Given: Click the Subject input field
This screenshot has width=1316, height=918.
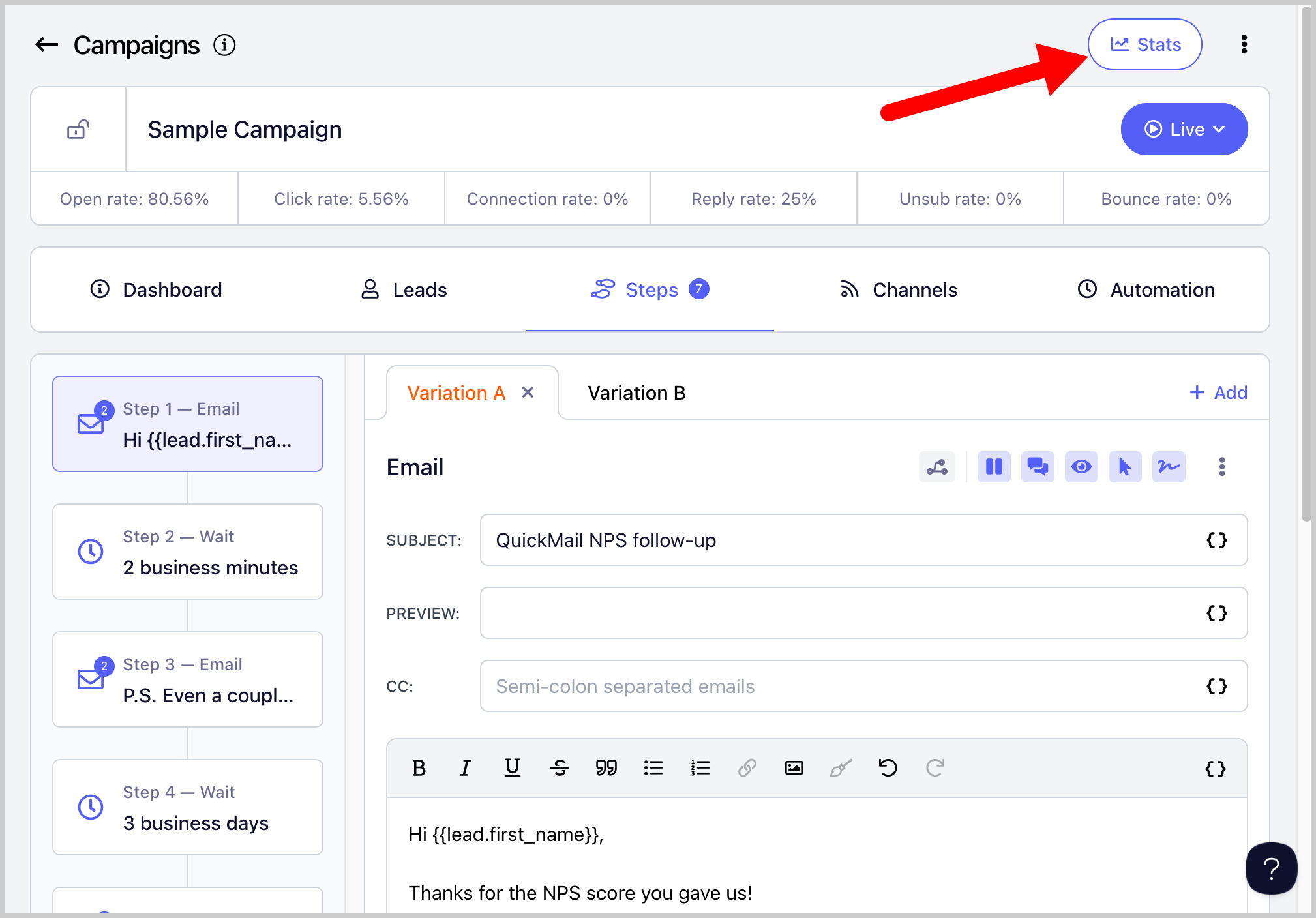Looking at the screenshot, I should point(864,540).
